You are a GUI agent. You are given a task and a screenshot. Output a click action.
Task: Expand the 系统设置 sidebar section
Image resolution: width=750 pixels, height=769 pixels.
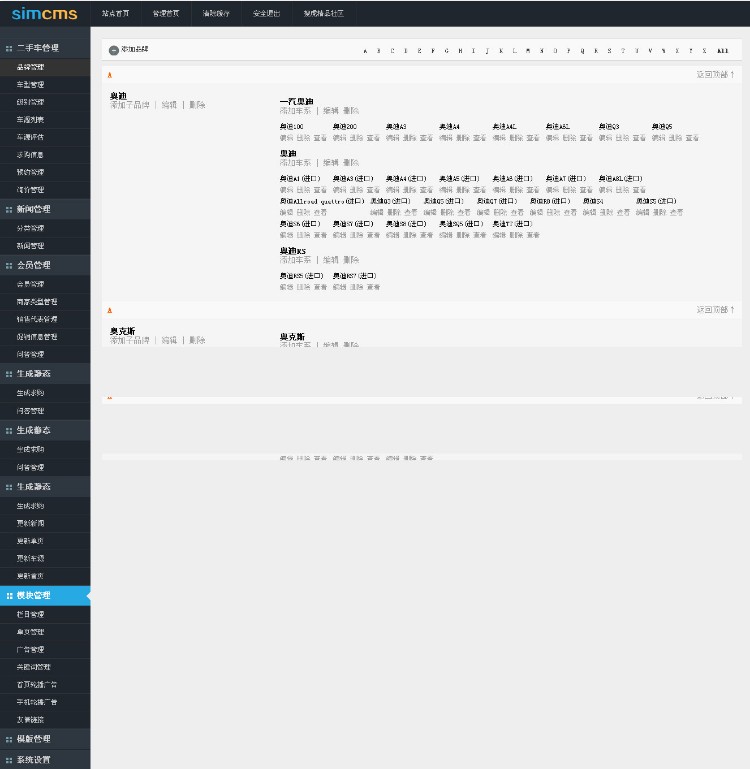[45, 760]
